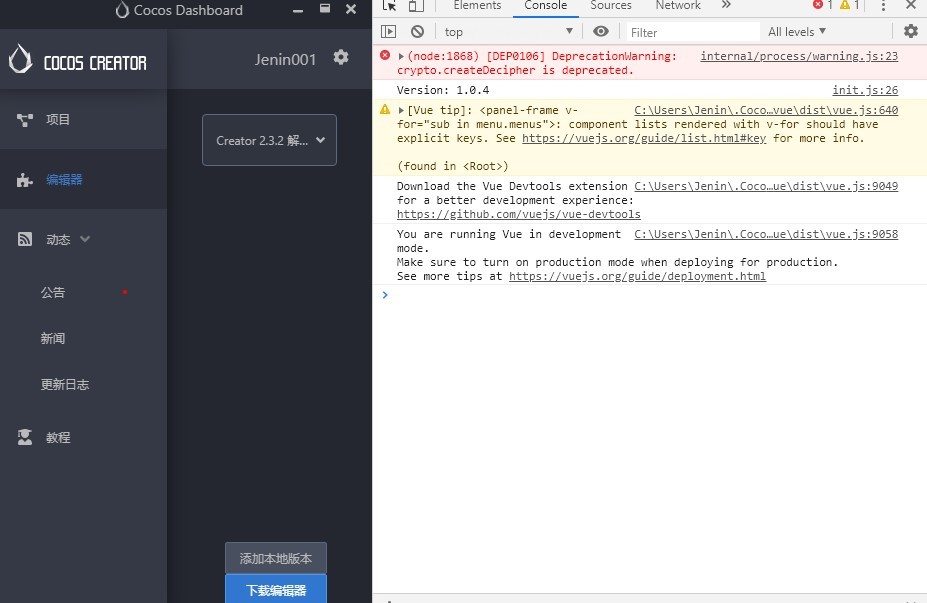This screenshot has width=927, height=603.
Task: Click the 下载编辑器 download editor button
Action: click(275, 589)
